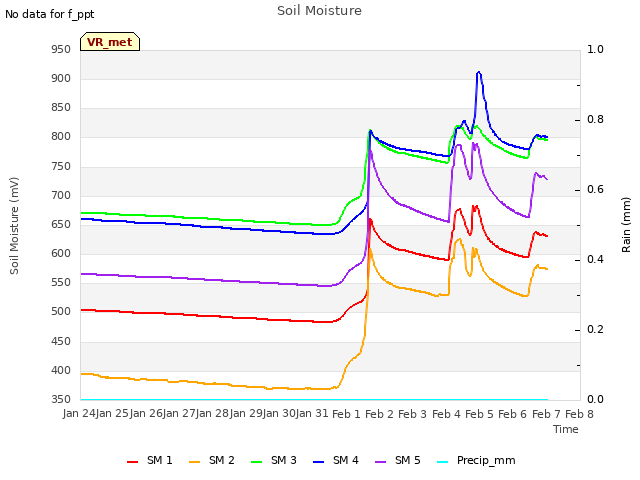Screen dimensions: 640x480
Task: Click the 'No data for f_ppt' message
Action: point(49,14)
